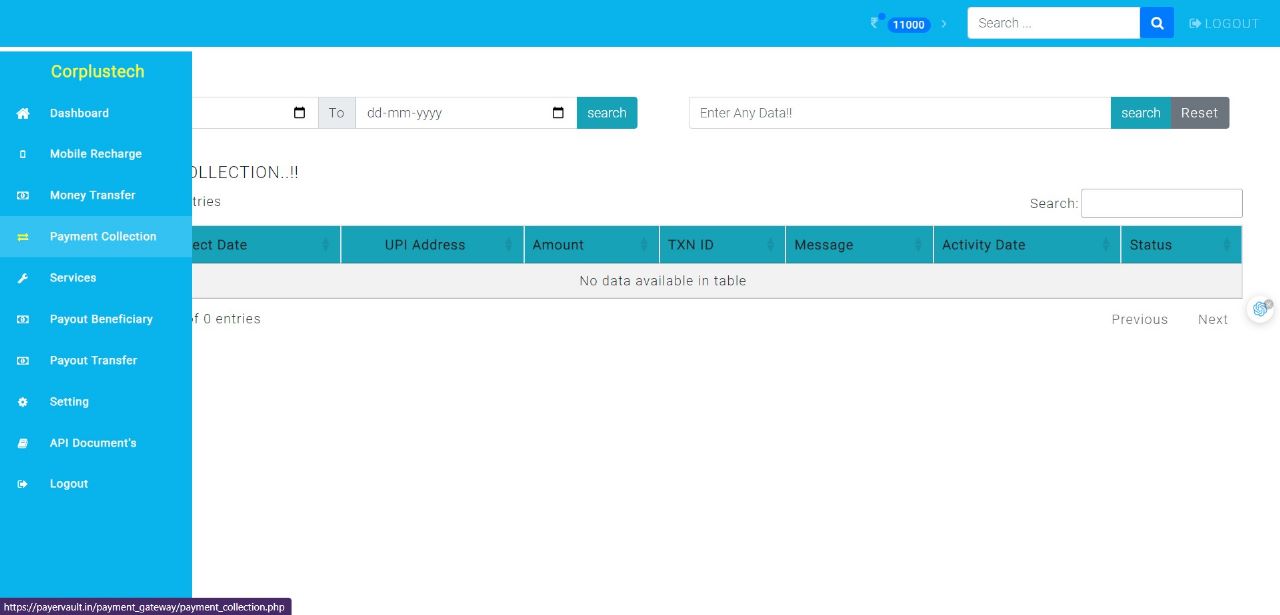
Task: Click search button next to Enter Any Data field
Action: pos(1141,113)
